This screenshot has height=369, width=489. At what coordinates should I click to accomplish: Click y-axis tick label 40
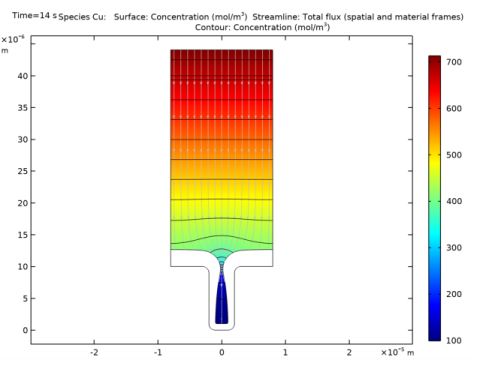pos(23,76)
